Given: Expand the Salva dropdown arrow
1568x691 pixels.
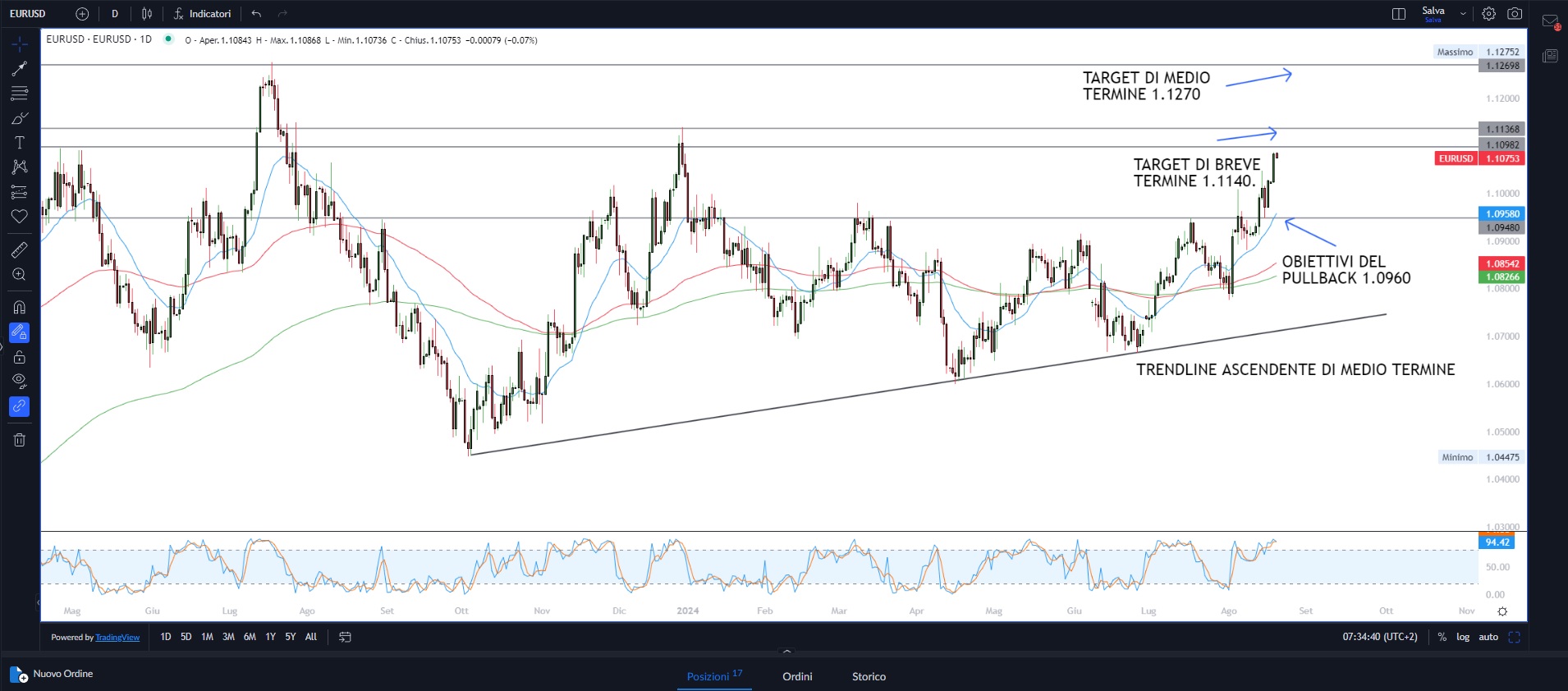Looking at the screenshot, I should pyautogui.click(x=1463, y=14).
